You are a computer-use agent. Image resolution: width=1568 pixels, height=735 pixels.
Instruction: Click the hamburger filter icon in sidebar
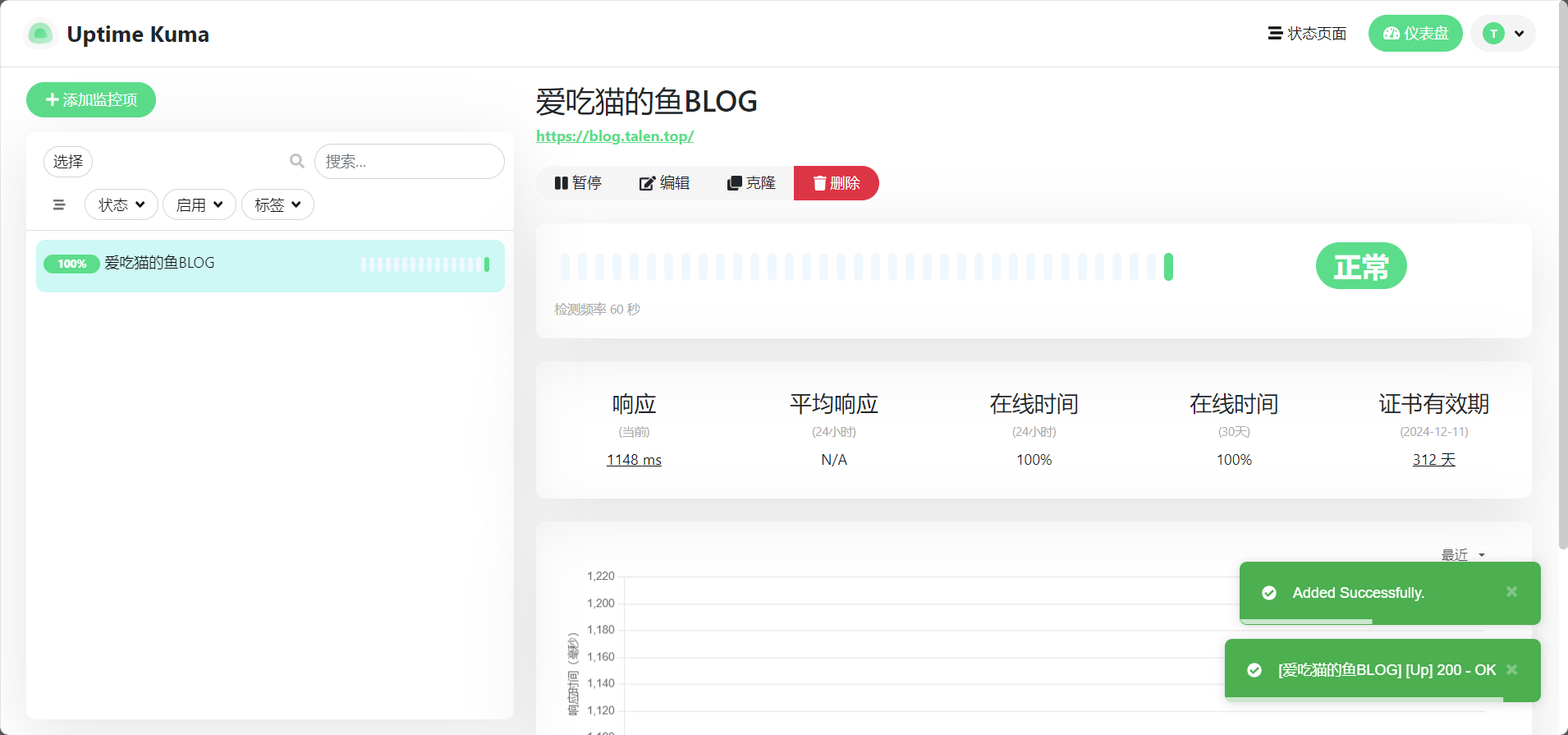pyautogui.click(x=59, y=204)
